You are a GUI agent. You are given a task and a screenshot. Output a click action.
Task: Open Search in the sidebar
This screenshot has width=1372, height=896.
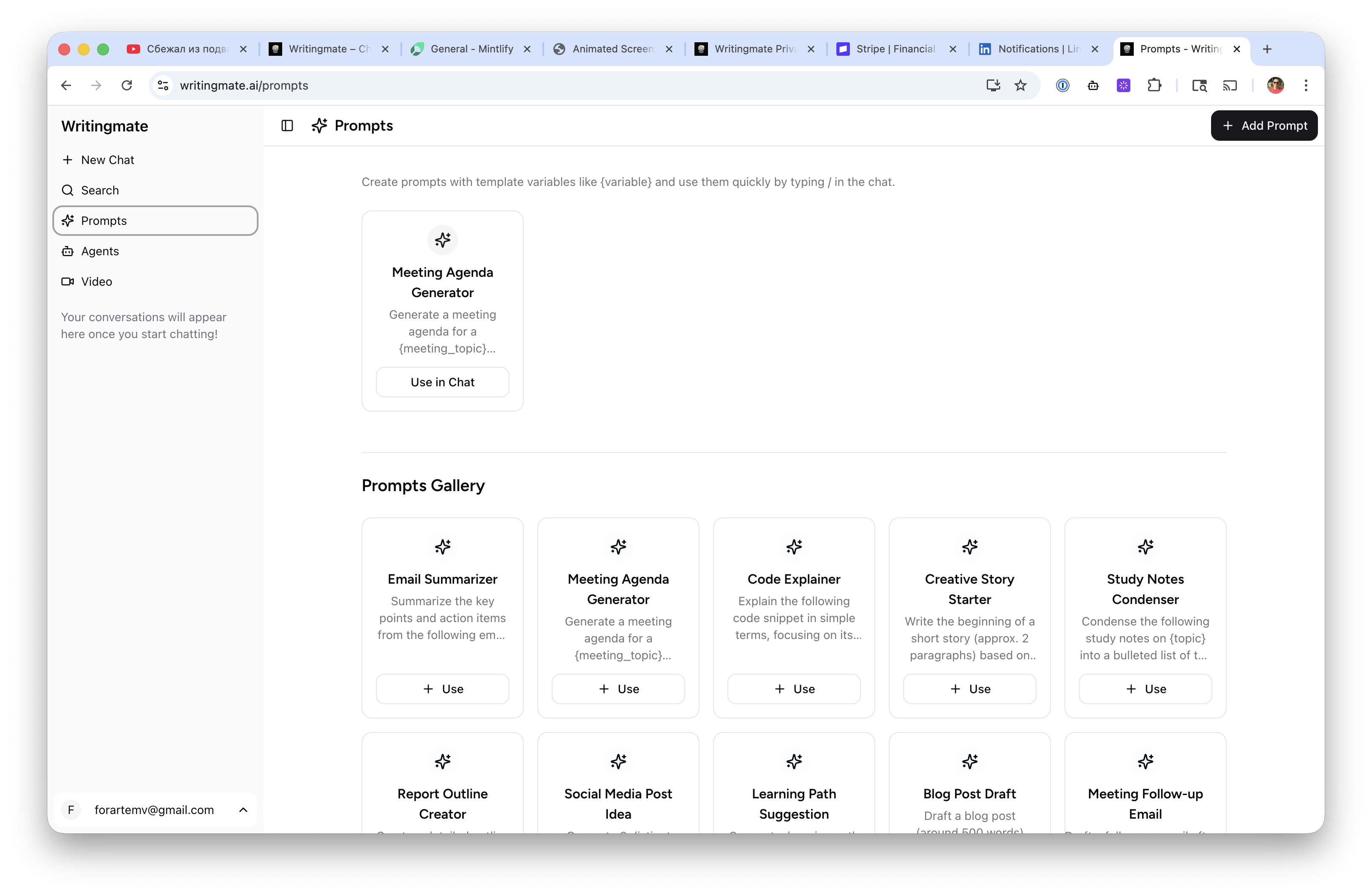[155, 190]
